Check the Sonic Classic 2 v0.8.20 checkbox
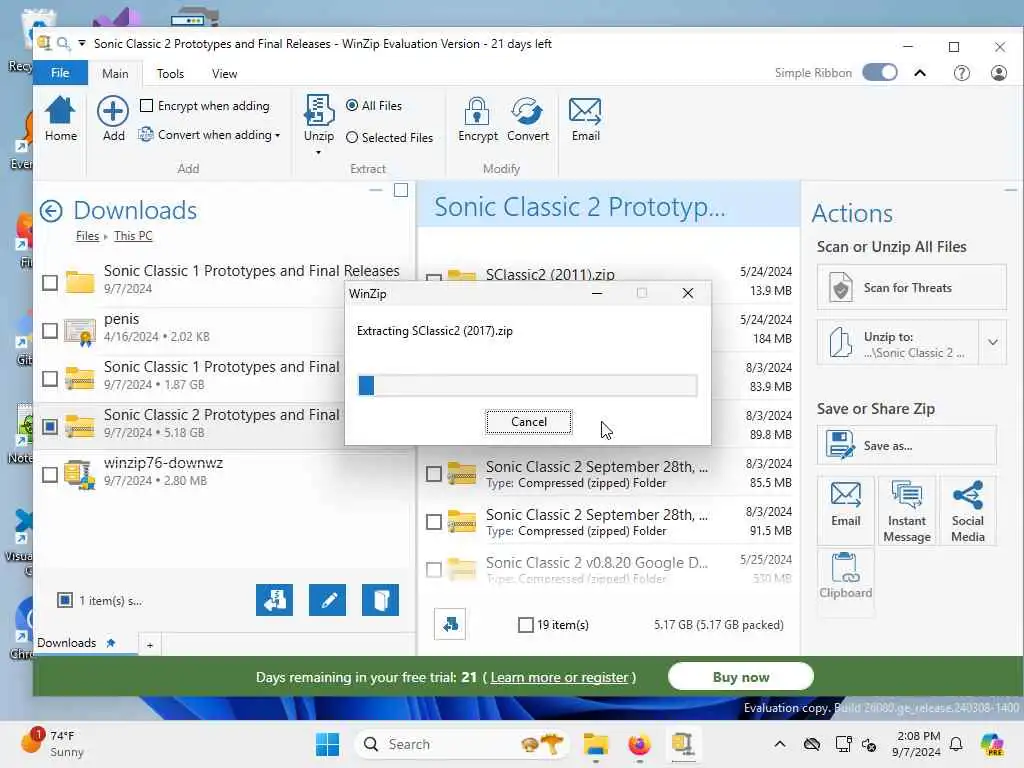 (x=434, y=569)
